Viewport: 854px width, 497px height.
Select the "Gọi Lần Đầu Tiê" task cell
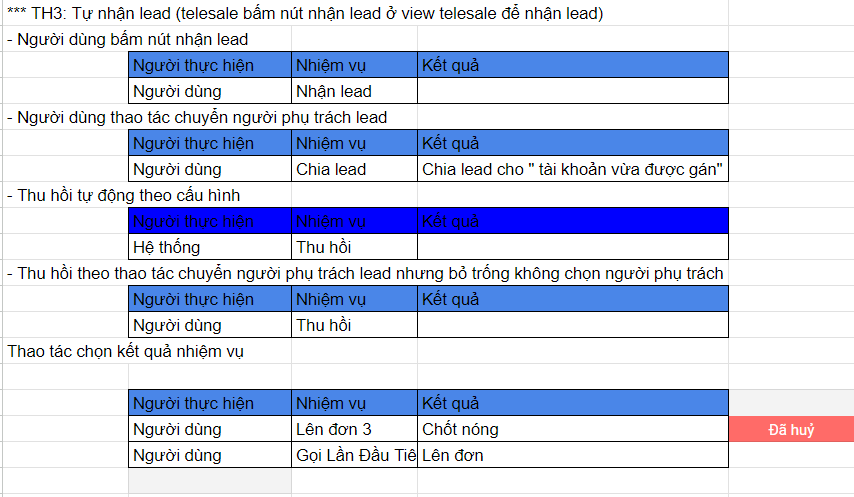click(x=354, y=456)
